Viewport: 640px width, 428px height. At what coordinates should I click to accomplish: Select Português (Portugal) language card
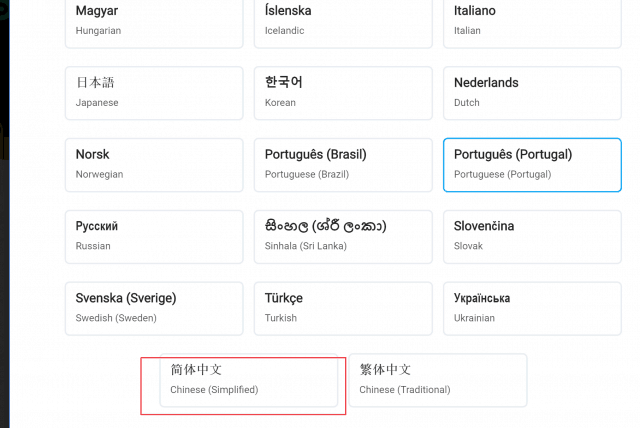pos(532,165)
